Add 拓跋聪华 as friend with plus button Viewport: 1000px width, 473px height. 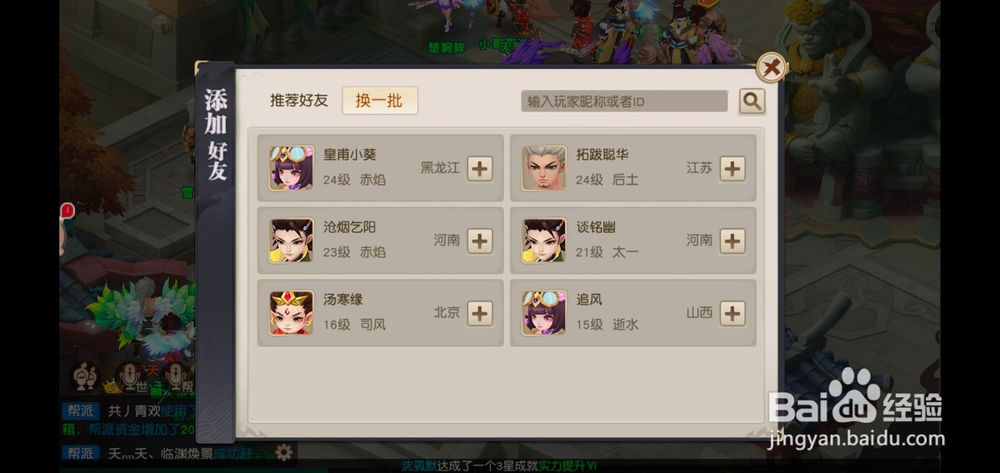click(733, 169)
